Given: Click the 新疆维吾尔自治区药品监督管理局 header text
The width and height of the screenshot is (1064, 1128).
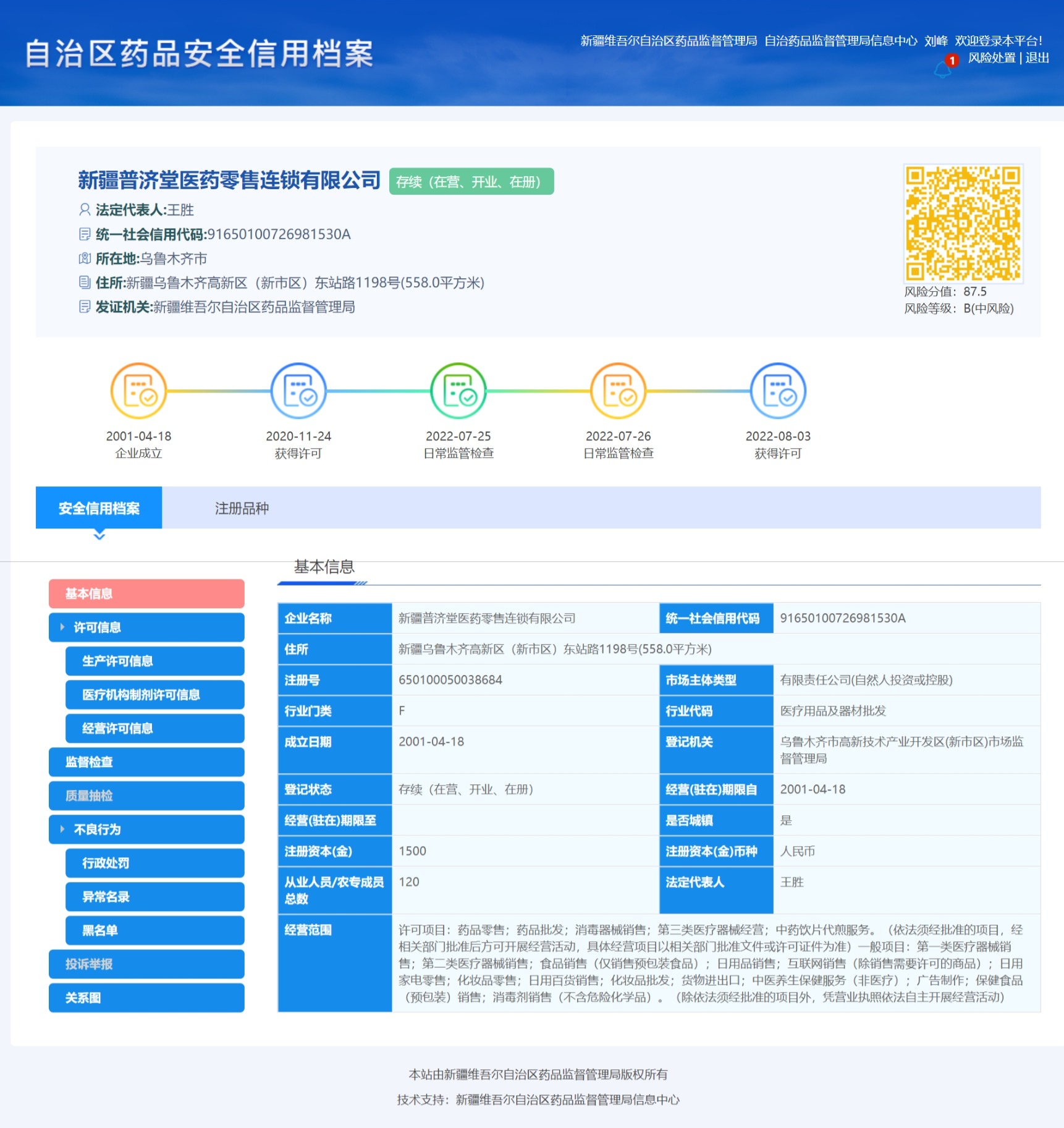Looking at the screenshot, I should coord(669,41).
